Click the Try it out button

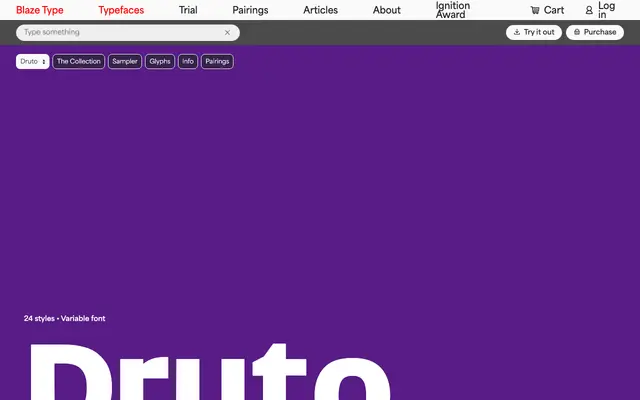point(534,32)
